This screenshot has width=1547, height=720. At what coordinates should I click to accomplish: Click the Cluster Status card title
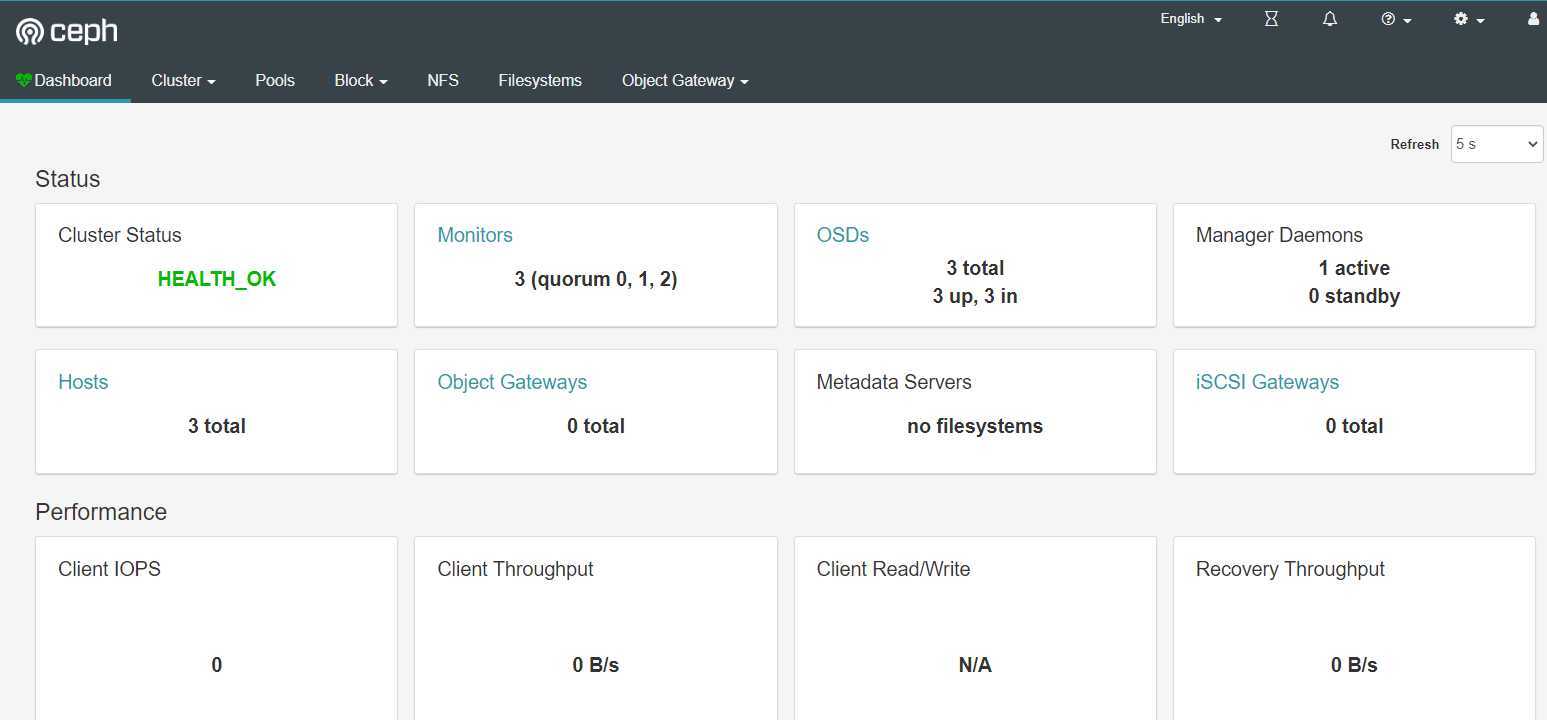(120, 235)
